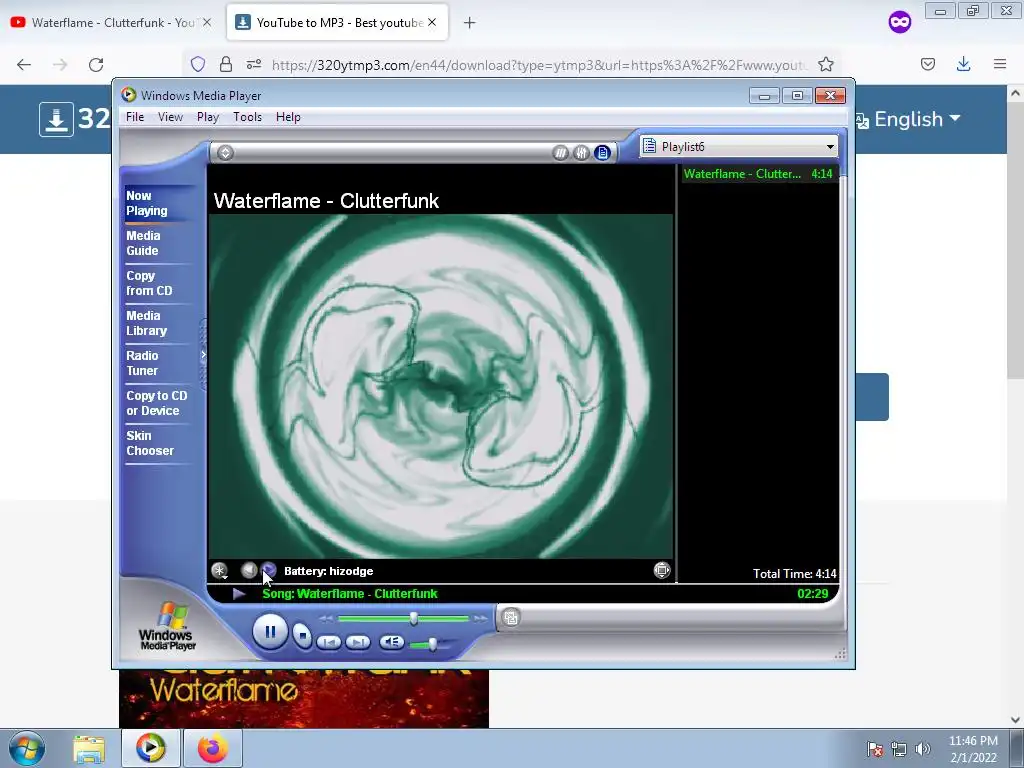
Task: Open a new browser tab
Action: pyautogui.click(x=469, y=23)
